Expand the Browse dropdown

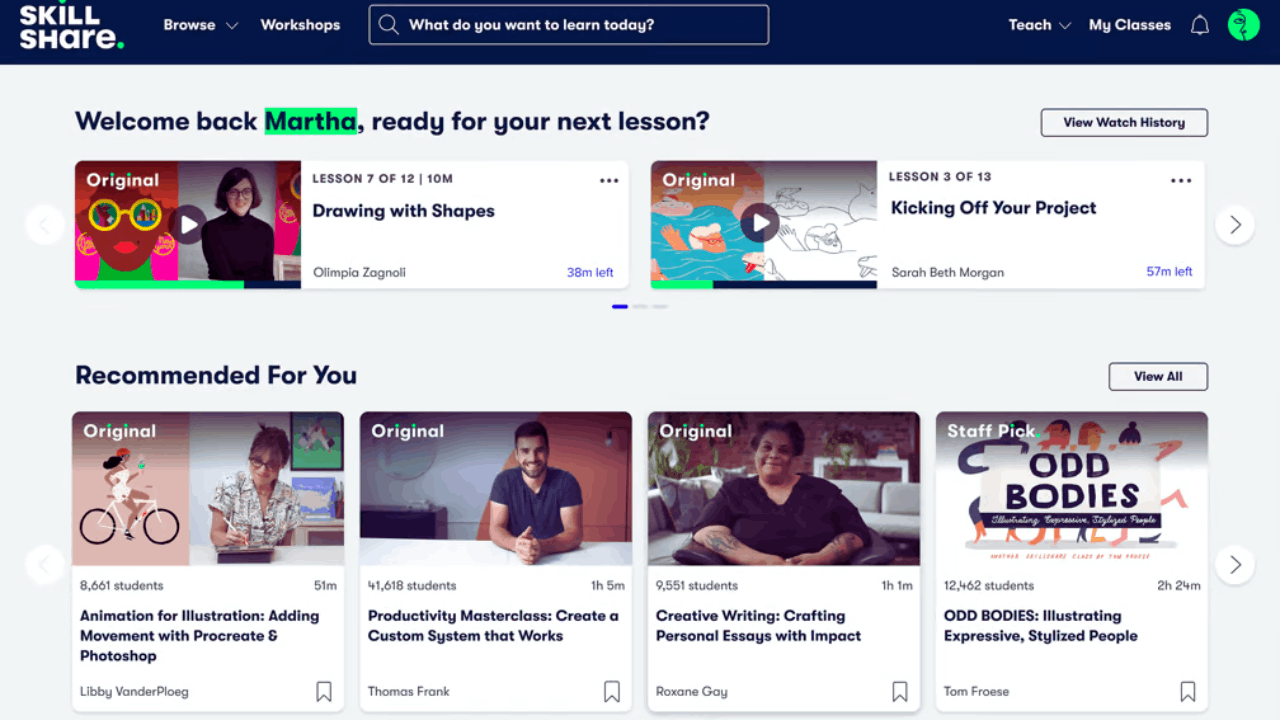point(201,25)
